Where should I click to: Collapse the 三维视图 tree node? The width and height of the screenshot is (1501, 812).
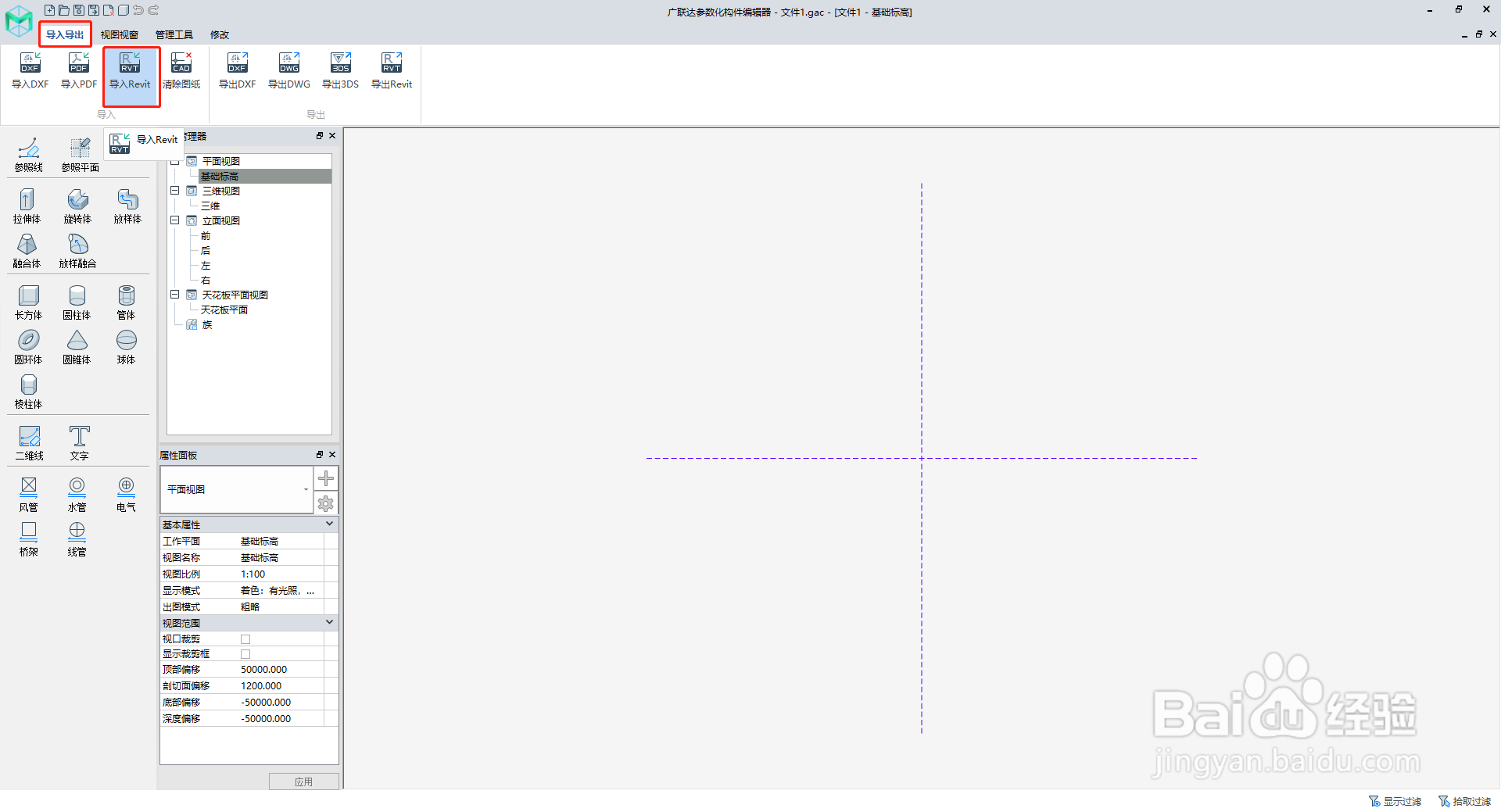click(175, 191)
